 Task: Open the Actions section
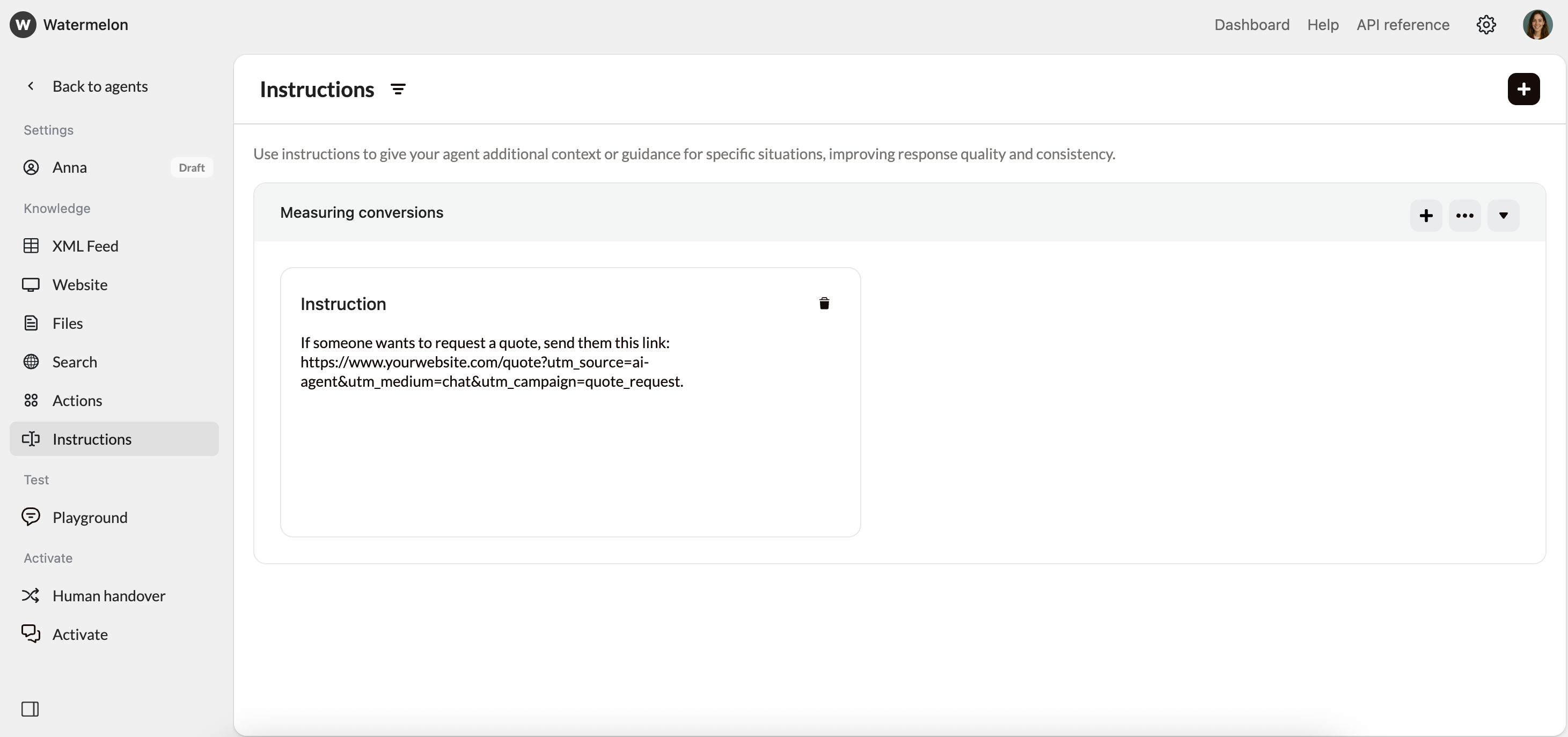[77, 401]
